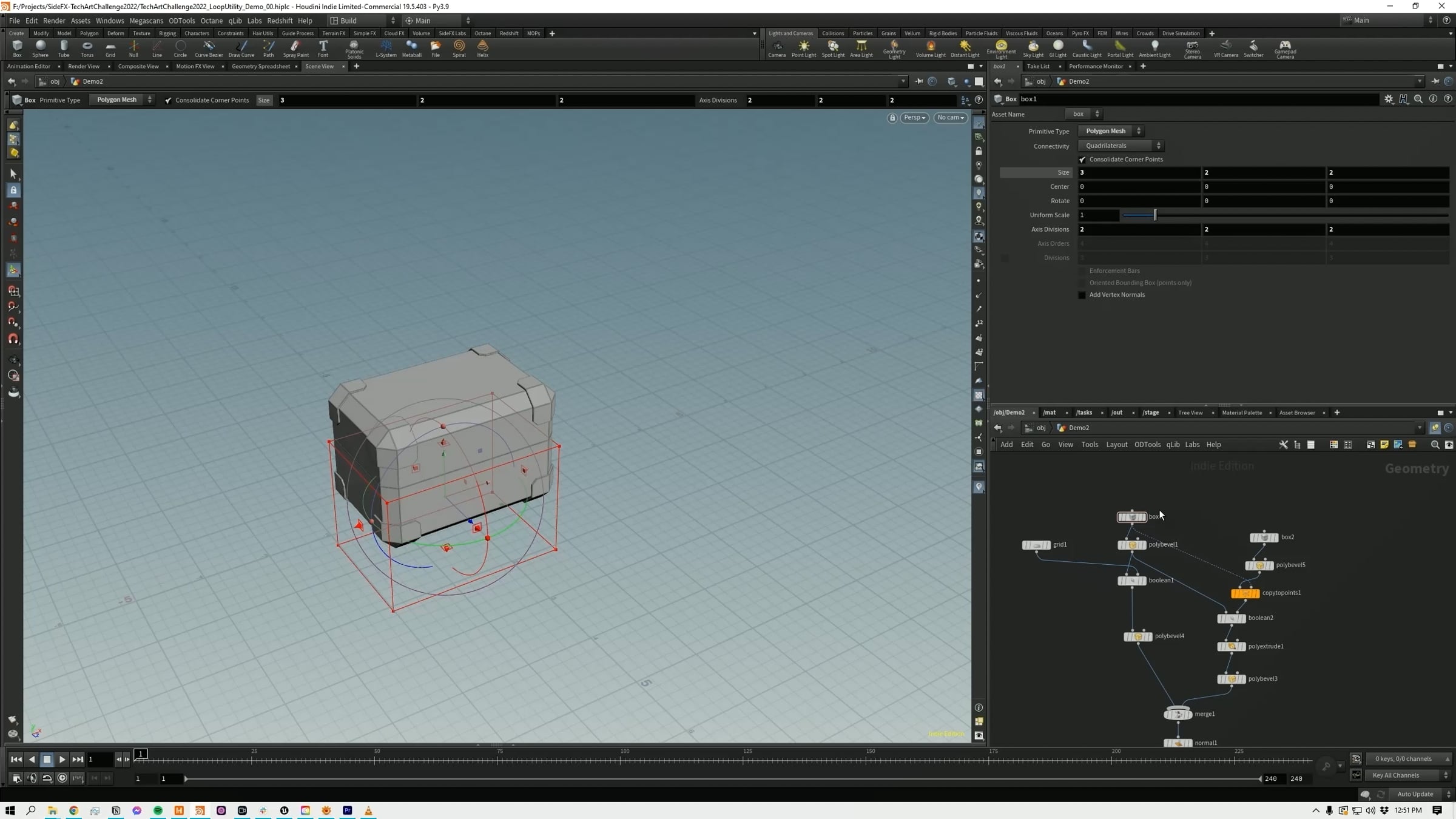Screen dimensions: 1456x819
Task: Add a Gamepad Camera from the shelf
Action: (1285, 49)
